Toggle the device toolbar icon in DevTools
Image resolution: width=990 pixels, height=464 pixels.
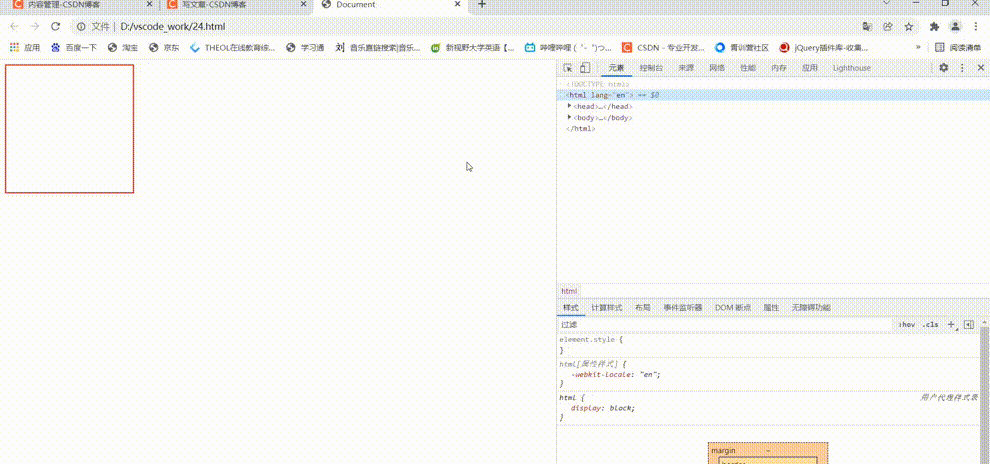[x=584, y=68]
